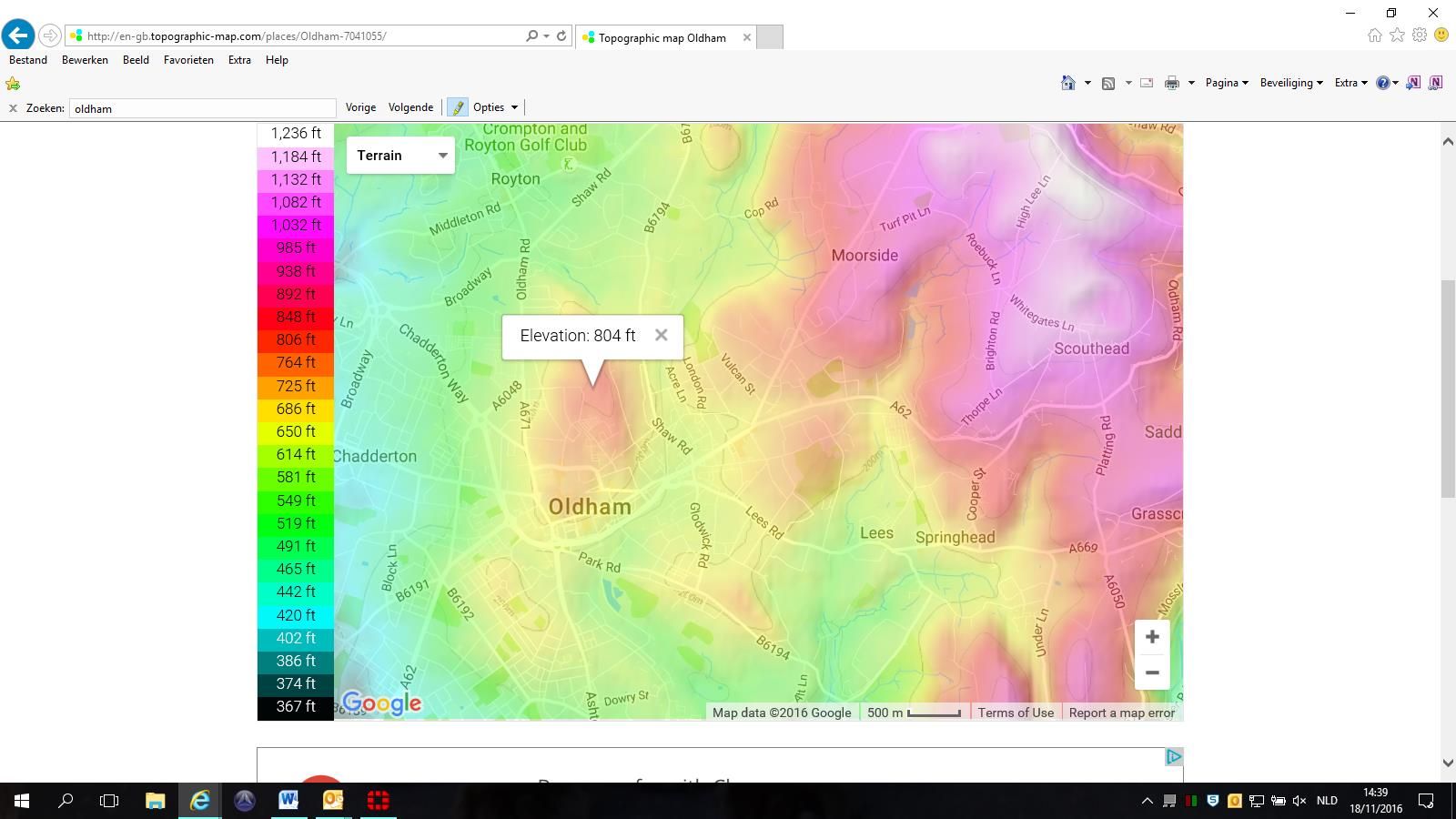Image resolution: width=1456 pixels, height=819 pixels.
Task: Zoom out with the map minus button
Action: pos(1151,672)
